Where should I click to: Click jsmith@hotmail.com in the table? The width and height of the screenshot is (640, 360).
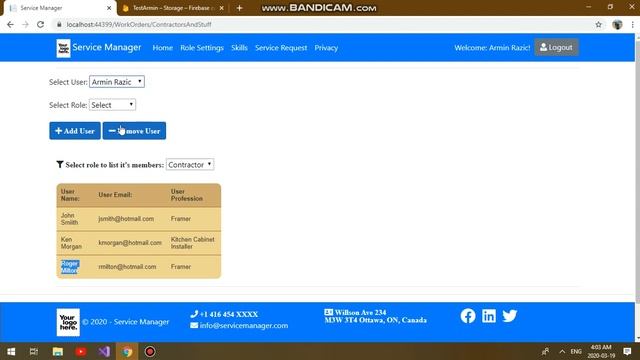(126, 219)
